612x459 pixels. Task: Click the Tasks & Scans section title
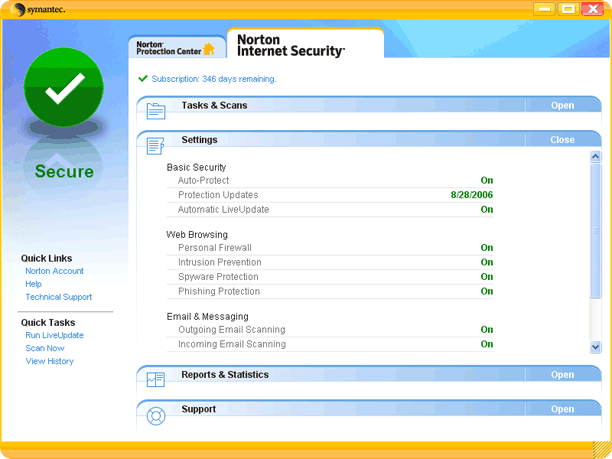(214, 105)
